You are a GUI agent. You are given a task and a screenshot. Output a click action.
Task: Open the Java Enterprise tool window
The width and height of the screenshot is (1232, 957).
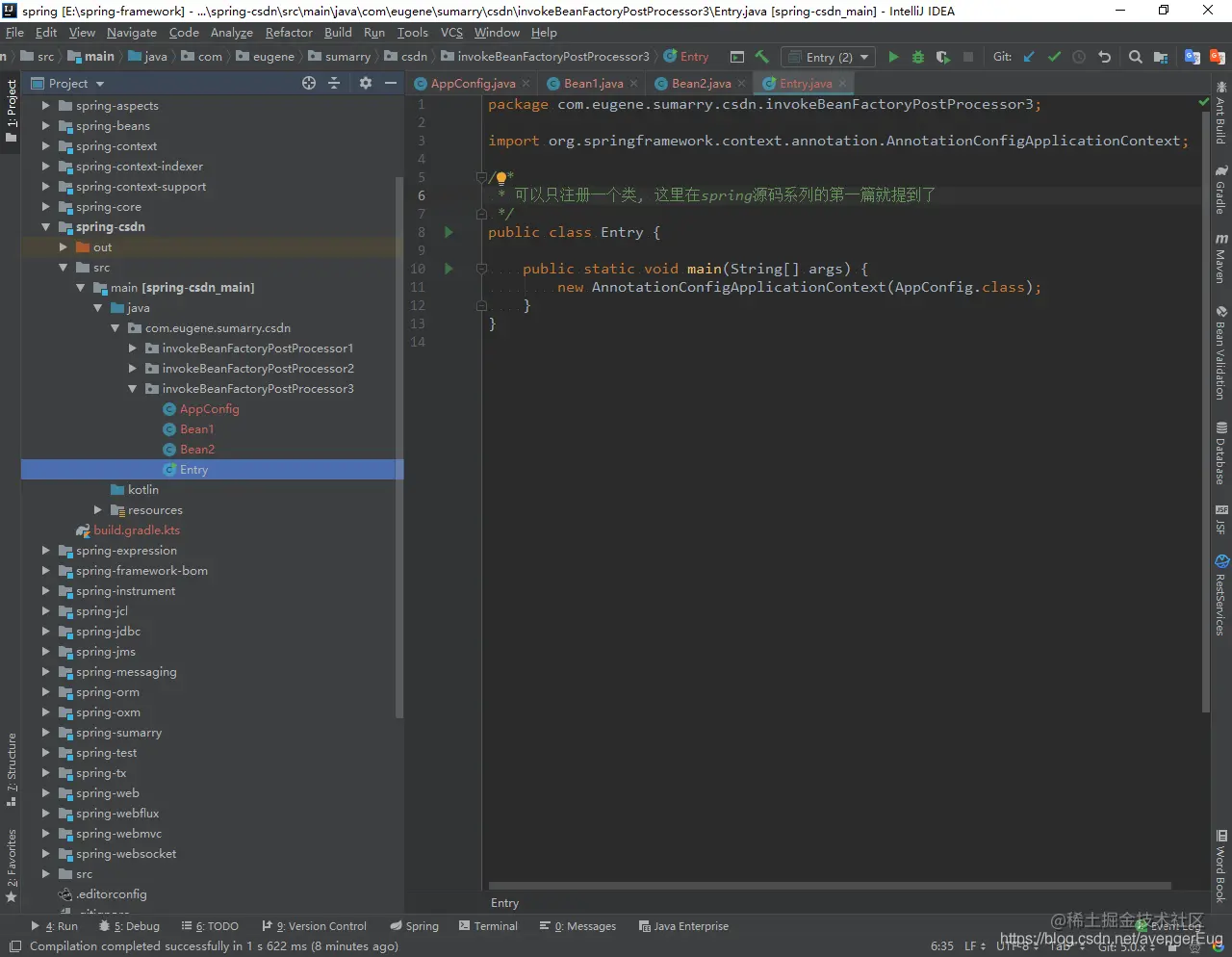683,926
